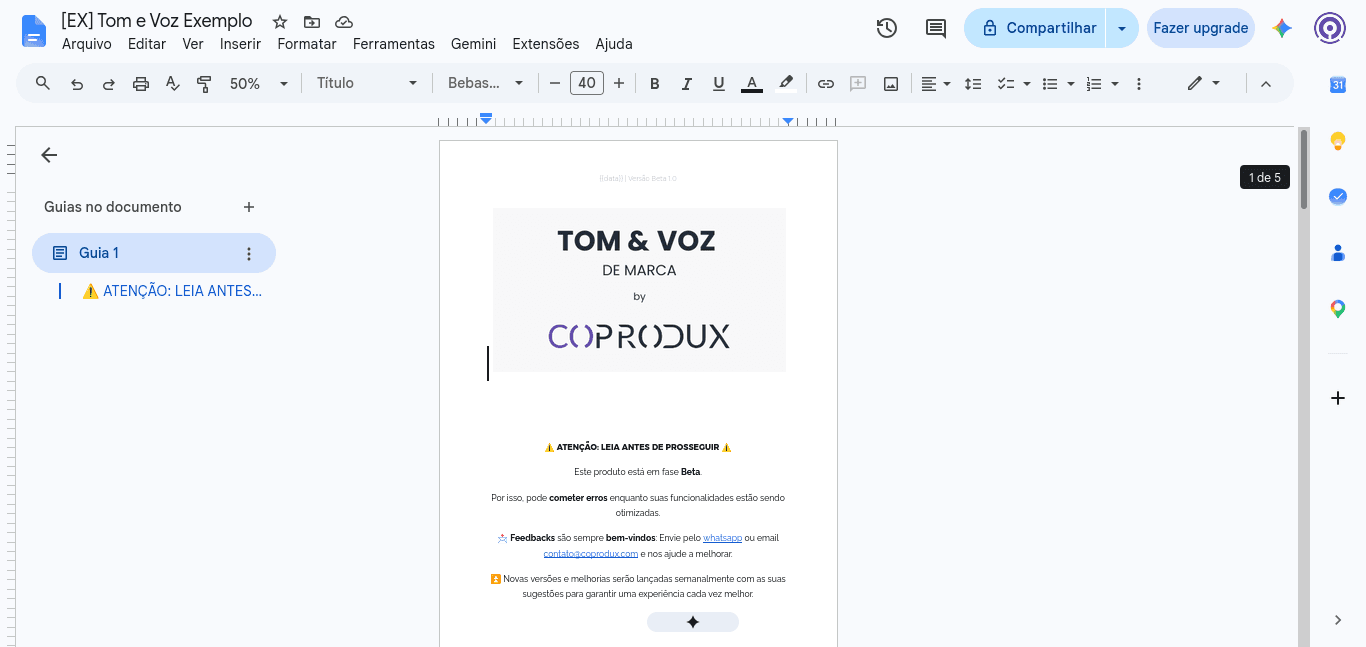Toggle underline formatting
Screen dimensions: 1366x647
[719, 84]
